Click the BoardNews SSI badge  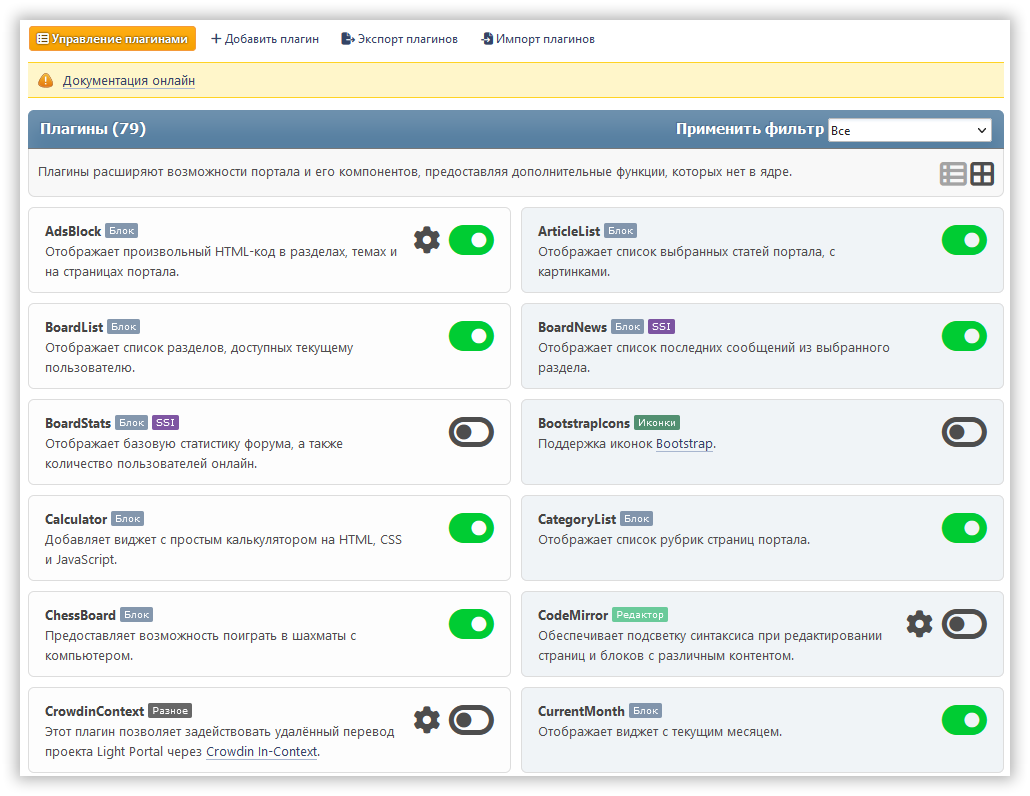coord(661,327)
